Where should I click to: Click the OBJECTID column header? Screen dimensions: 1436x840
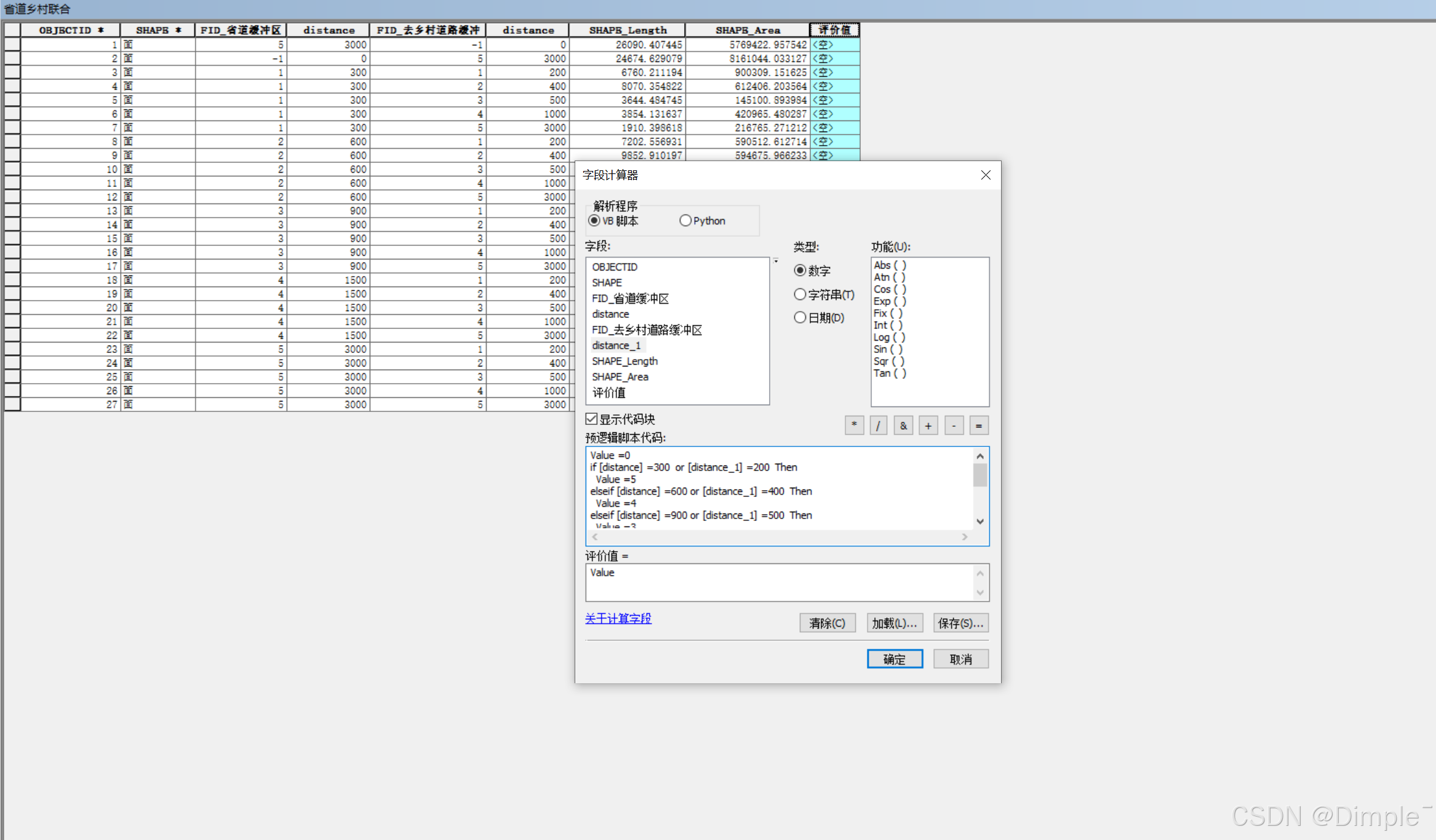(70, 30)
